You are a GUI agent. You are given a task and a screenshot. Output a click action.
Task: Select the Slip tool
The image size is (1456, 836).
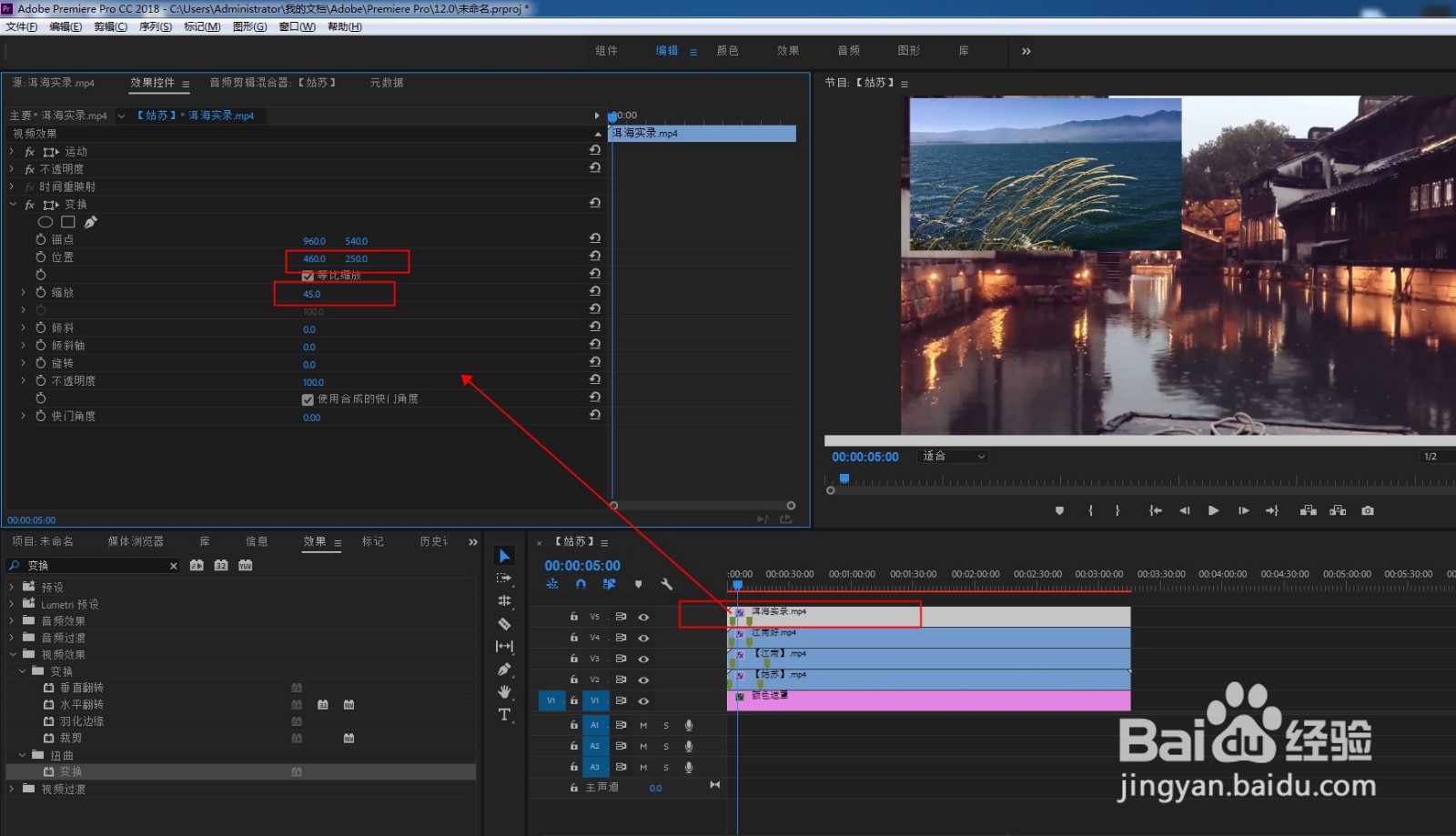[504, 647]
